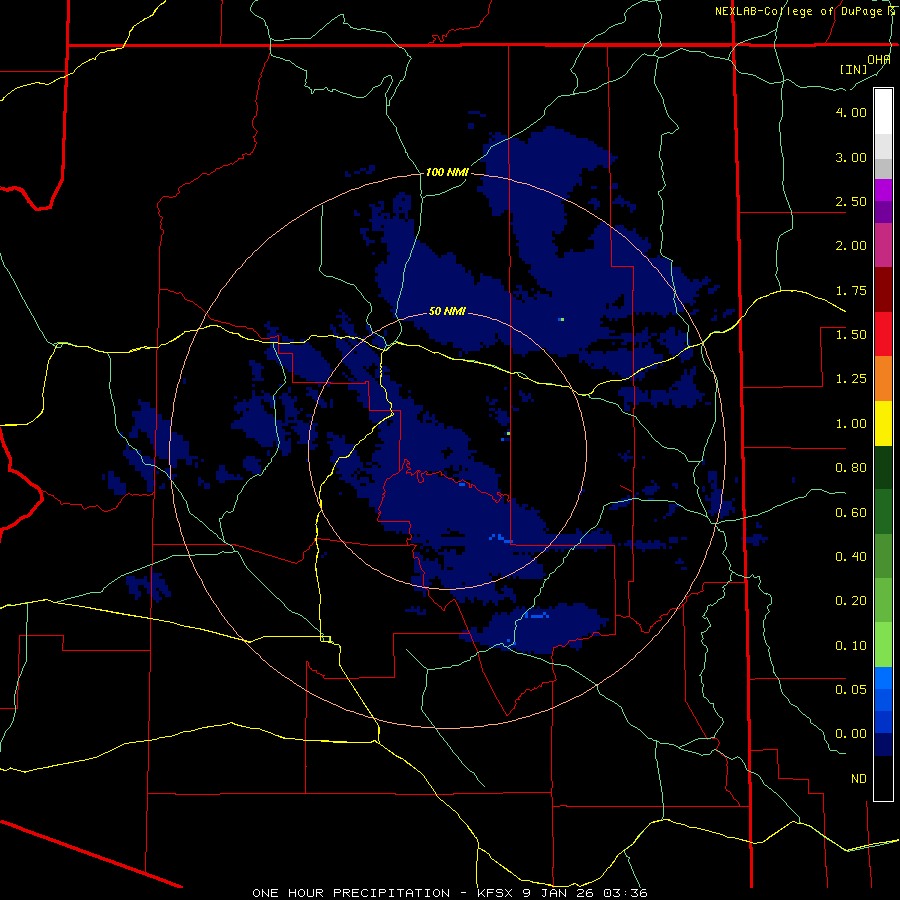Viewport: 900px width, 900px height.
Task: Select the 0.05 legend label
Action: click(x=851, y=689)
